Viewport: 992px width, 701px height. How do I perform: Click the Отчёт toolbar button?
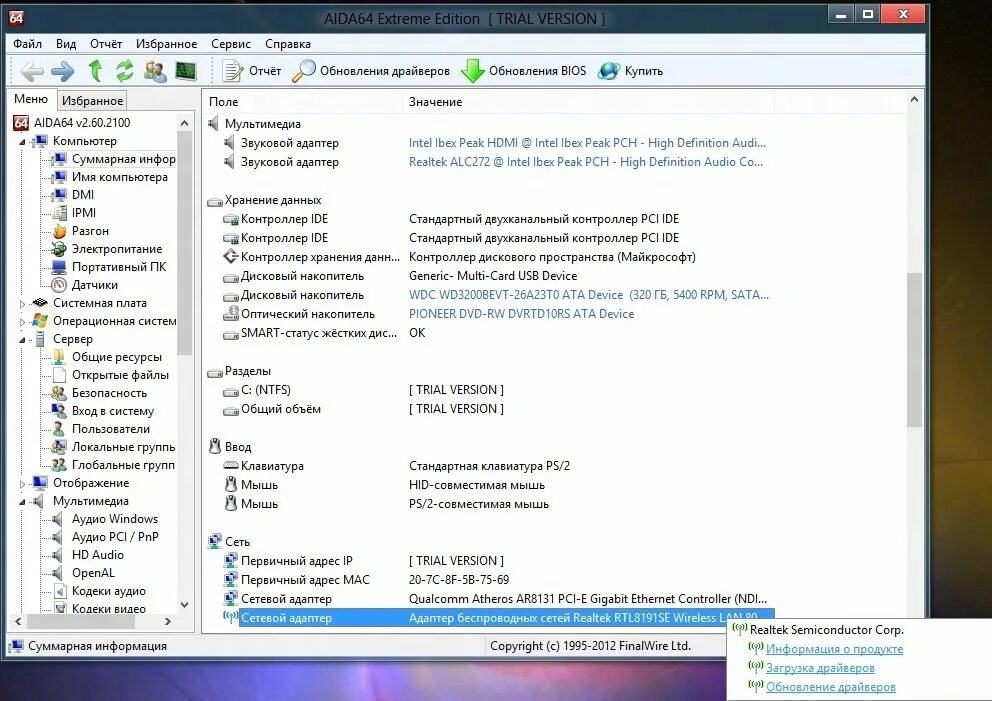click(x=251, y=71)
